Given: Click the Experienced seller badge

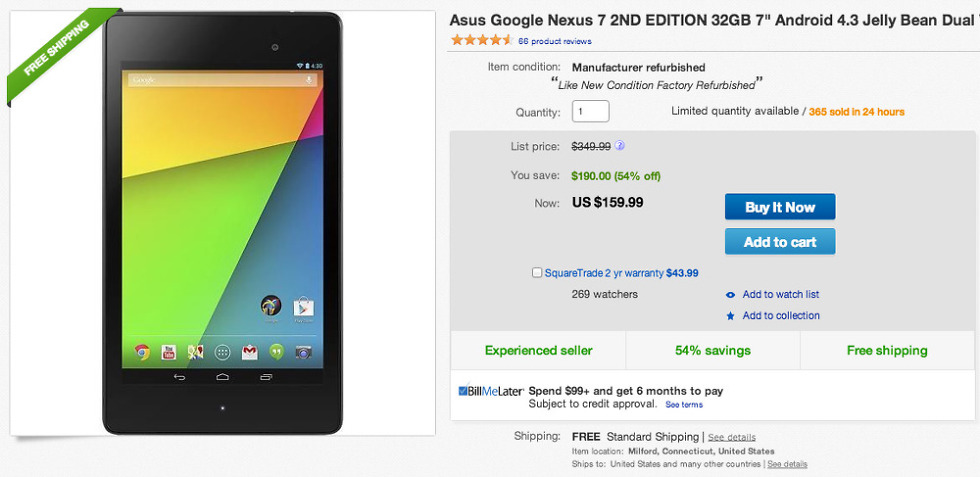Looking at the screenshot, I should pos(538,351).
